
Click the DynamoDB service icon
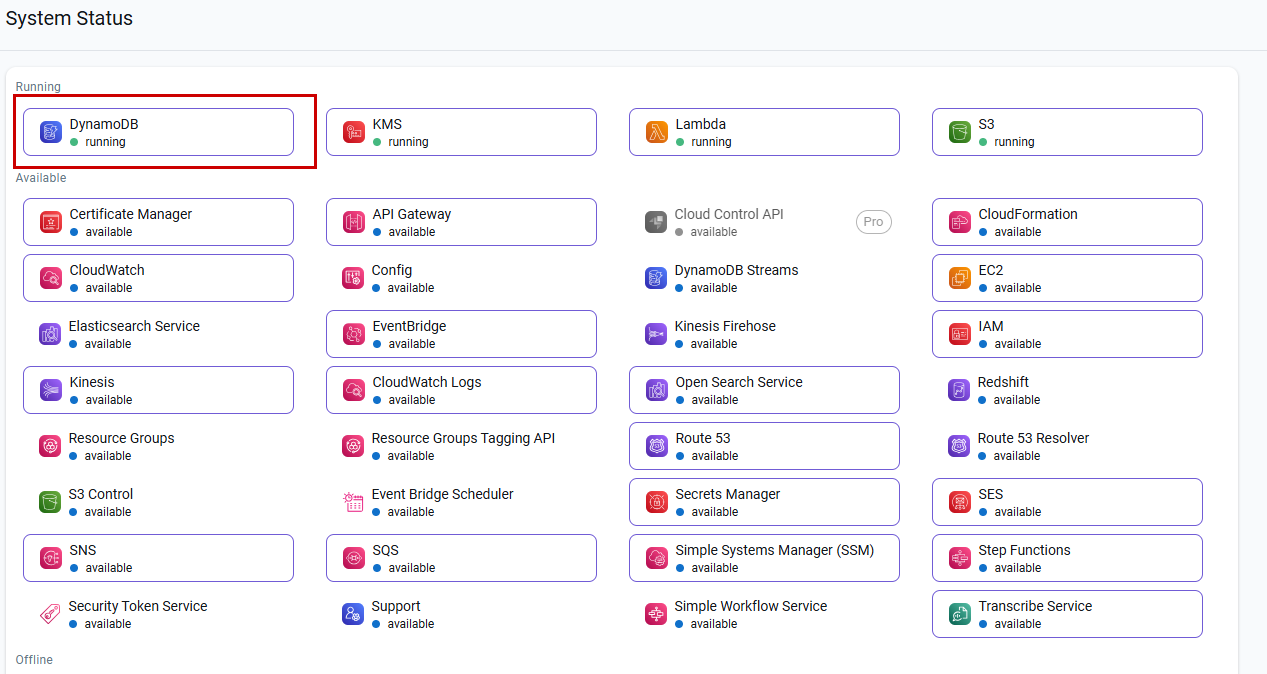coord(51,132)
